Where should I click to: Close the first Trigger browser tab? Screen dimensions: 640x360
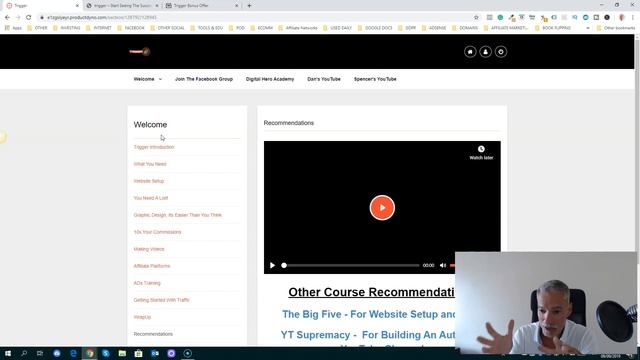(x=77, y=6)
